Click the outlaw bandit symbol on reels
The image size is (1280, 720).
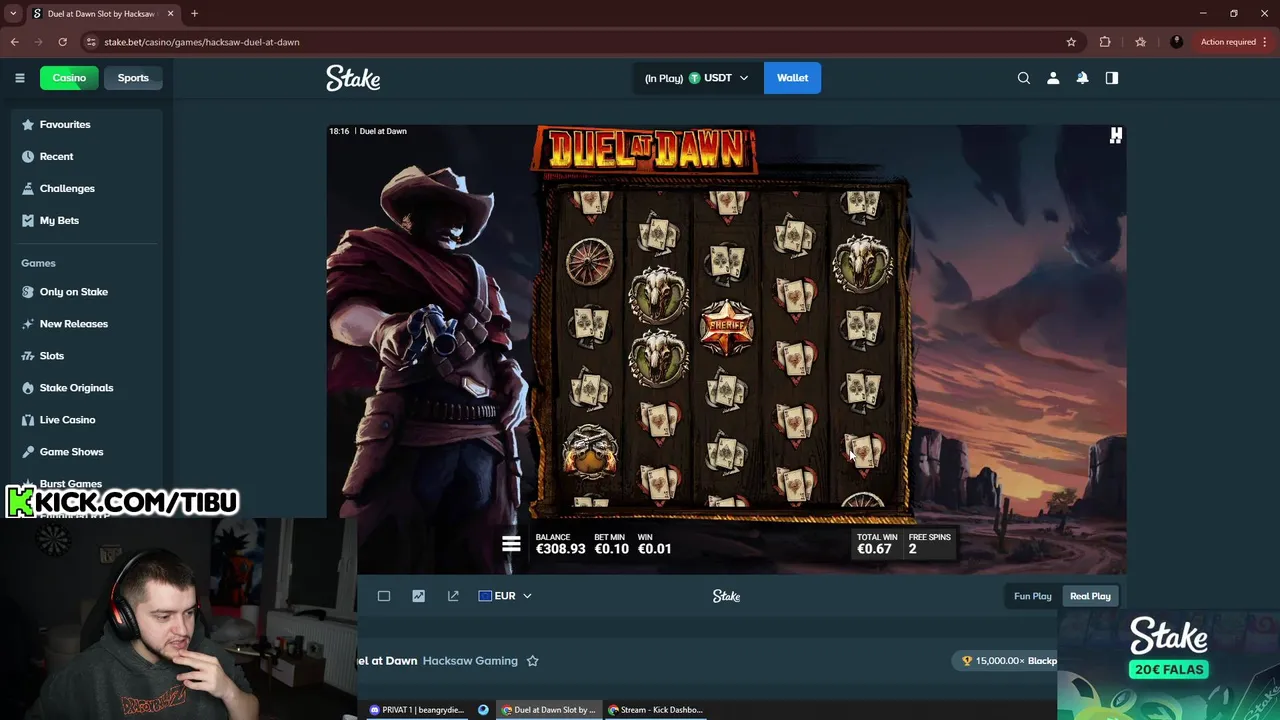pyautogui.click(x=590, y=452)
